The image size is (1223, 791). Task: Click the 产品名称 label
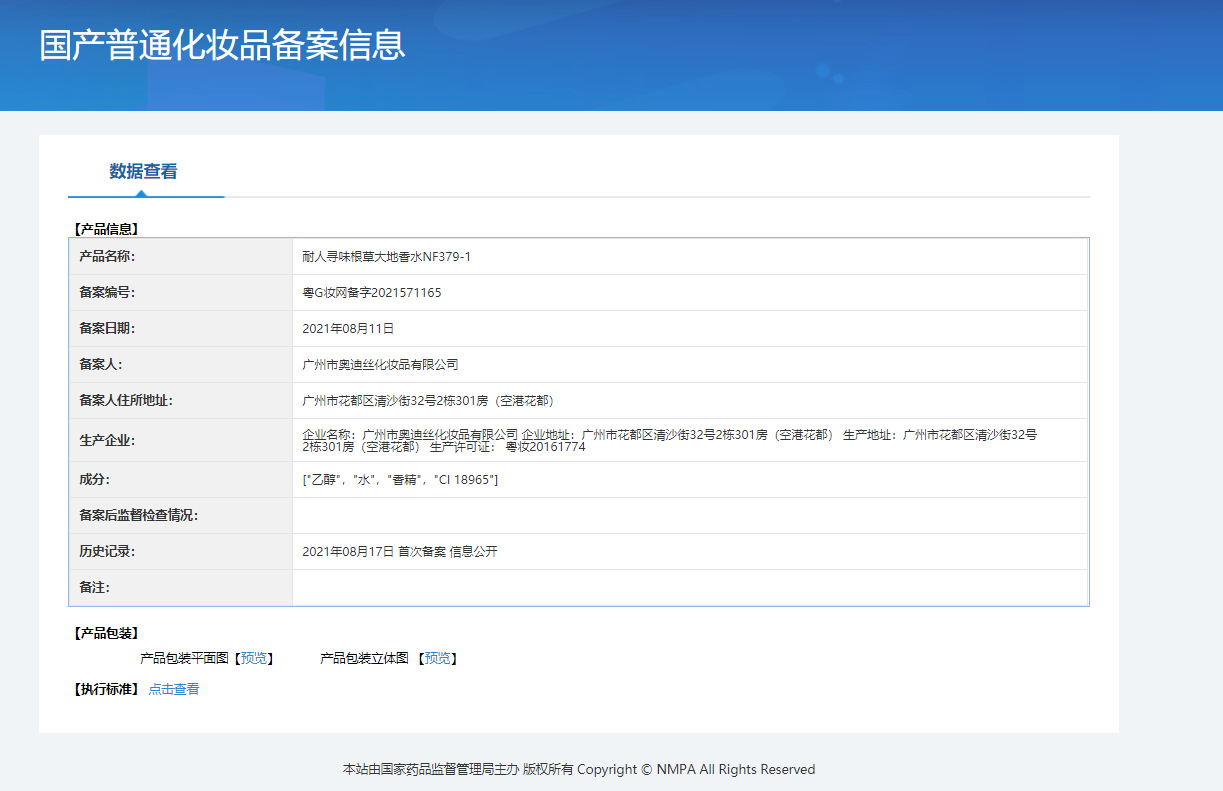click(x=107, y=257)
